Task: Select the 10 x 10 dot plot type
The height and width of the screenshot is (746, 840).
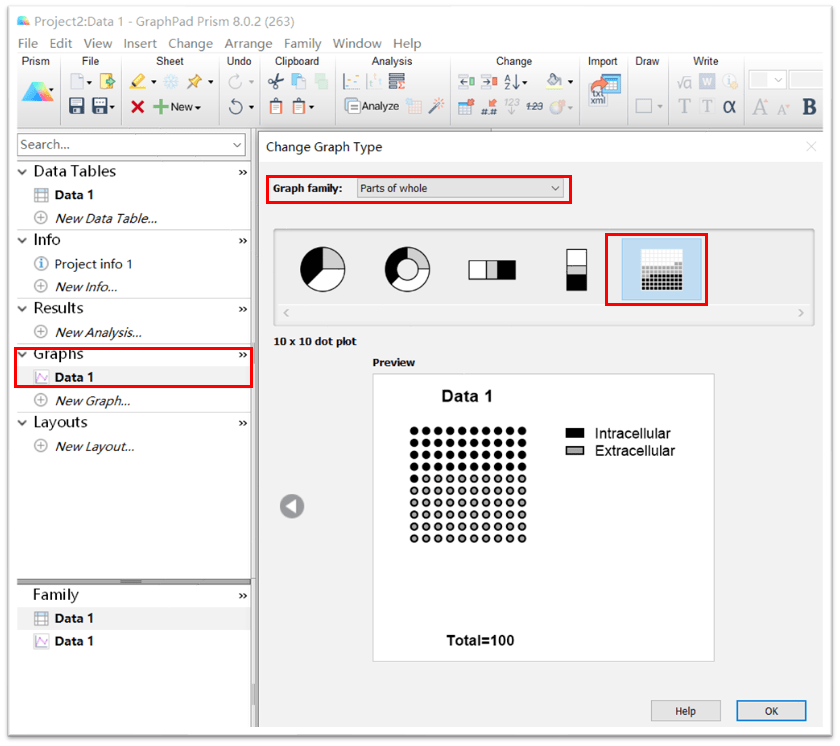Action: pyautogui.click(x=661, y=270)
